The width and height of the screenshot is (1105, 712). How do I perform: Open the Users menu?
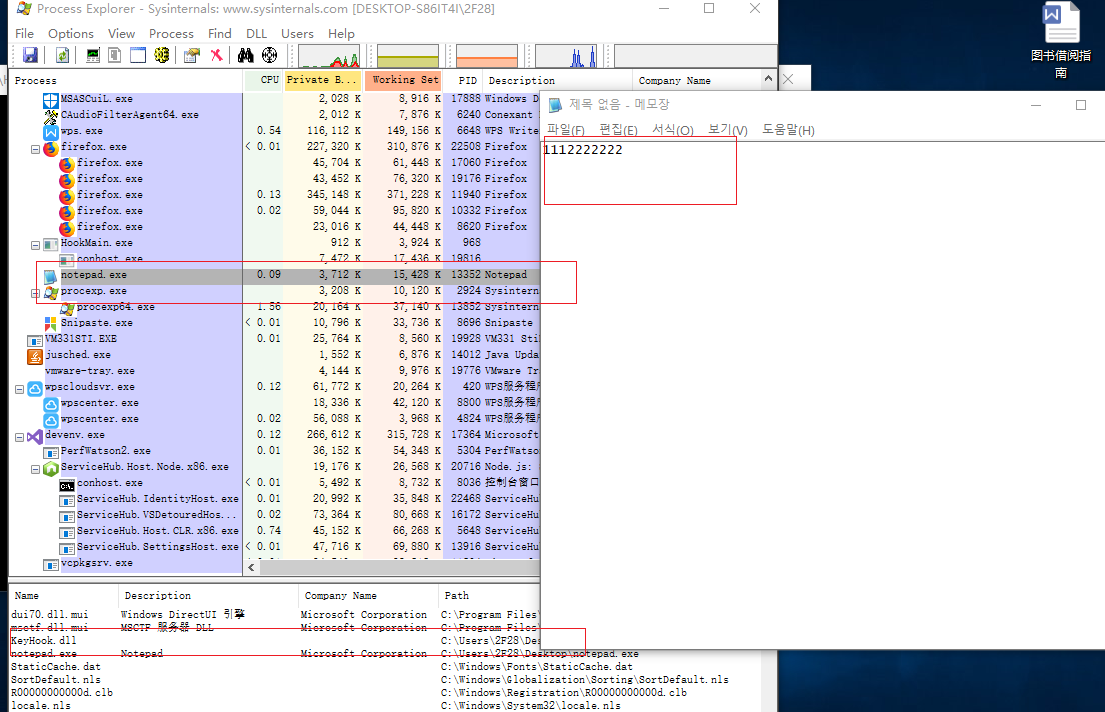click(297, 33)
